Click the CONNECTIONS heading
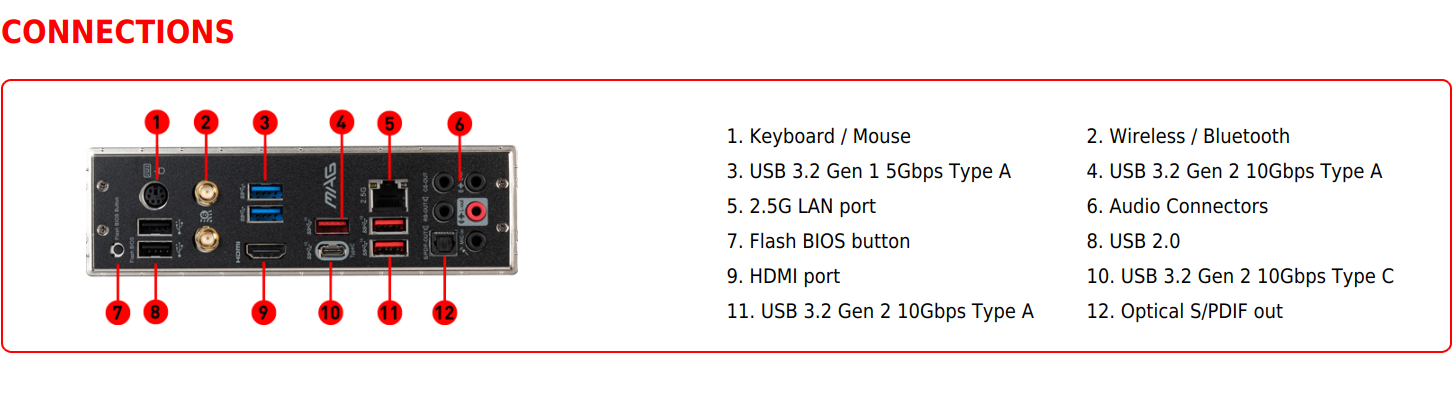Screen dimensions: 1456x419 pos(118,32)
